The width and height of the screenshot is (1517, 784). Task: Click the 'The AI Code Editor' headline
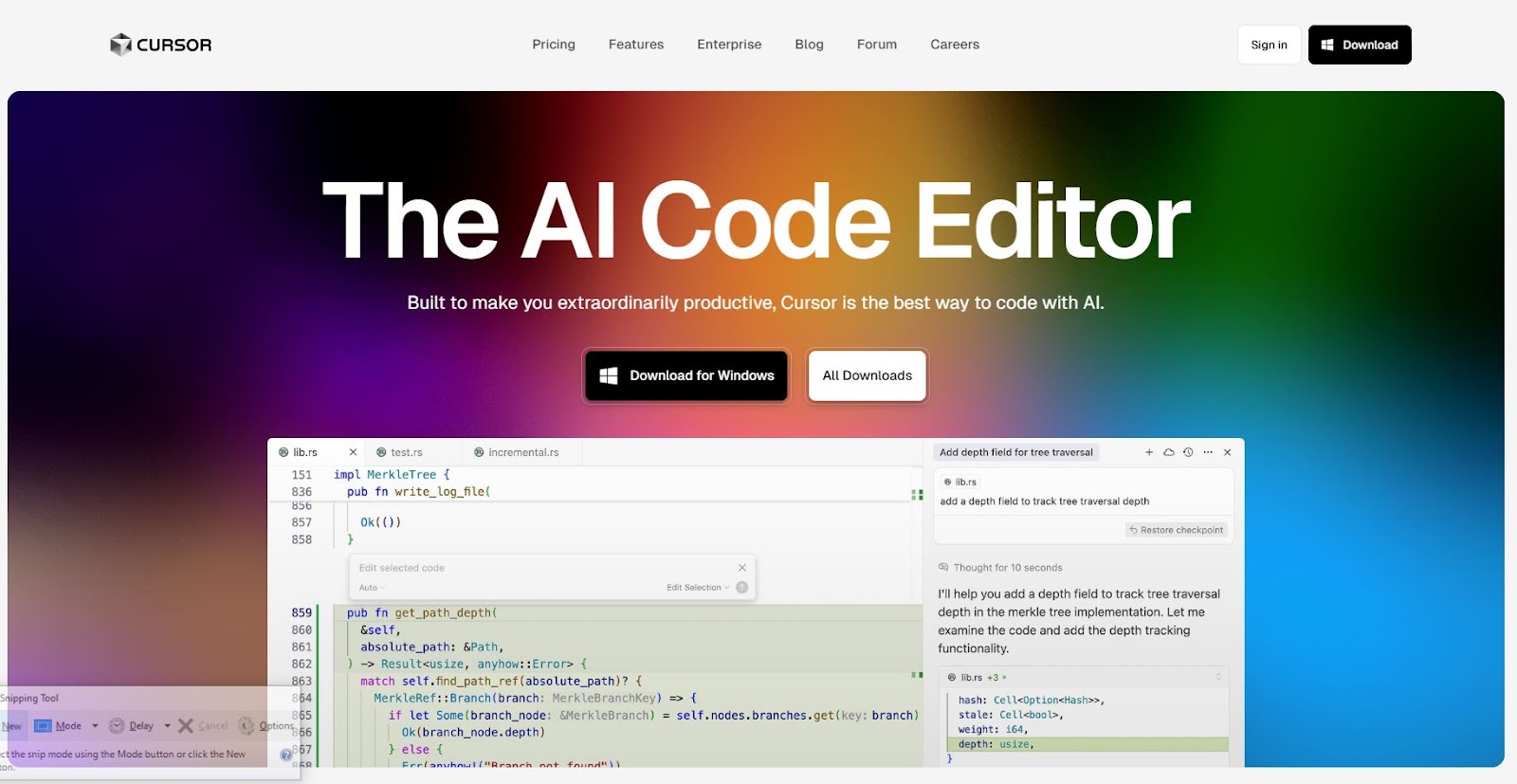pyautogui.click(x=756, y=221)
